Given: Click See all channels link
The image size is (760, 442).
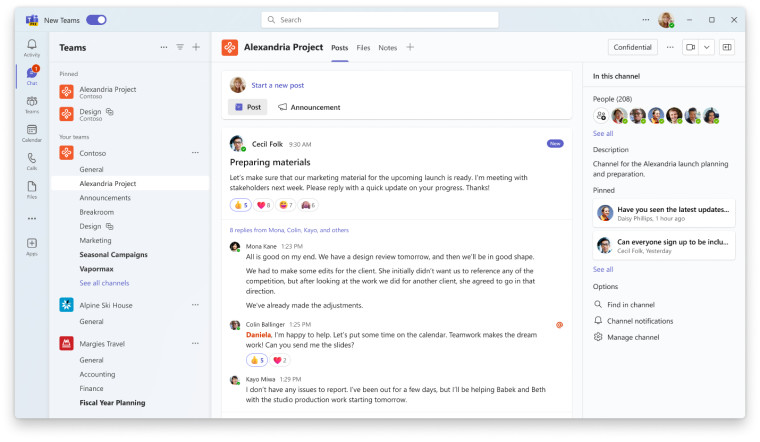Looking at the screenshot, I should [x=104, y=283].
